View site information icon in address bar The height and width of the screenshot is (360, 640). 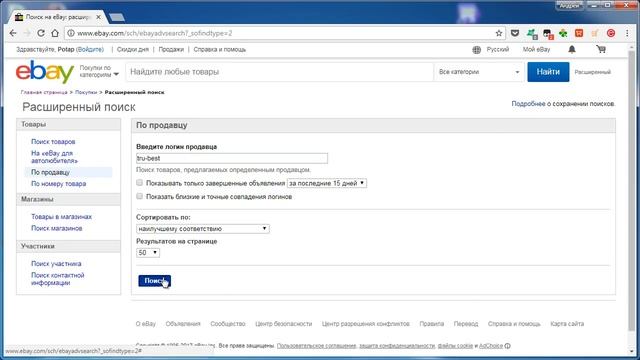coord(71,33)
